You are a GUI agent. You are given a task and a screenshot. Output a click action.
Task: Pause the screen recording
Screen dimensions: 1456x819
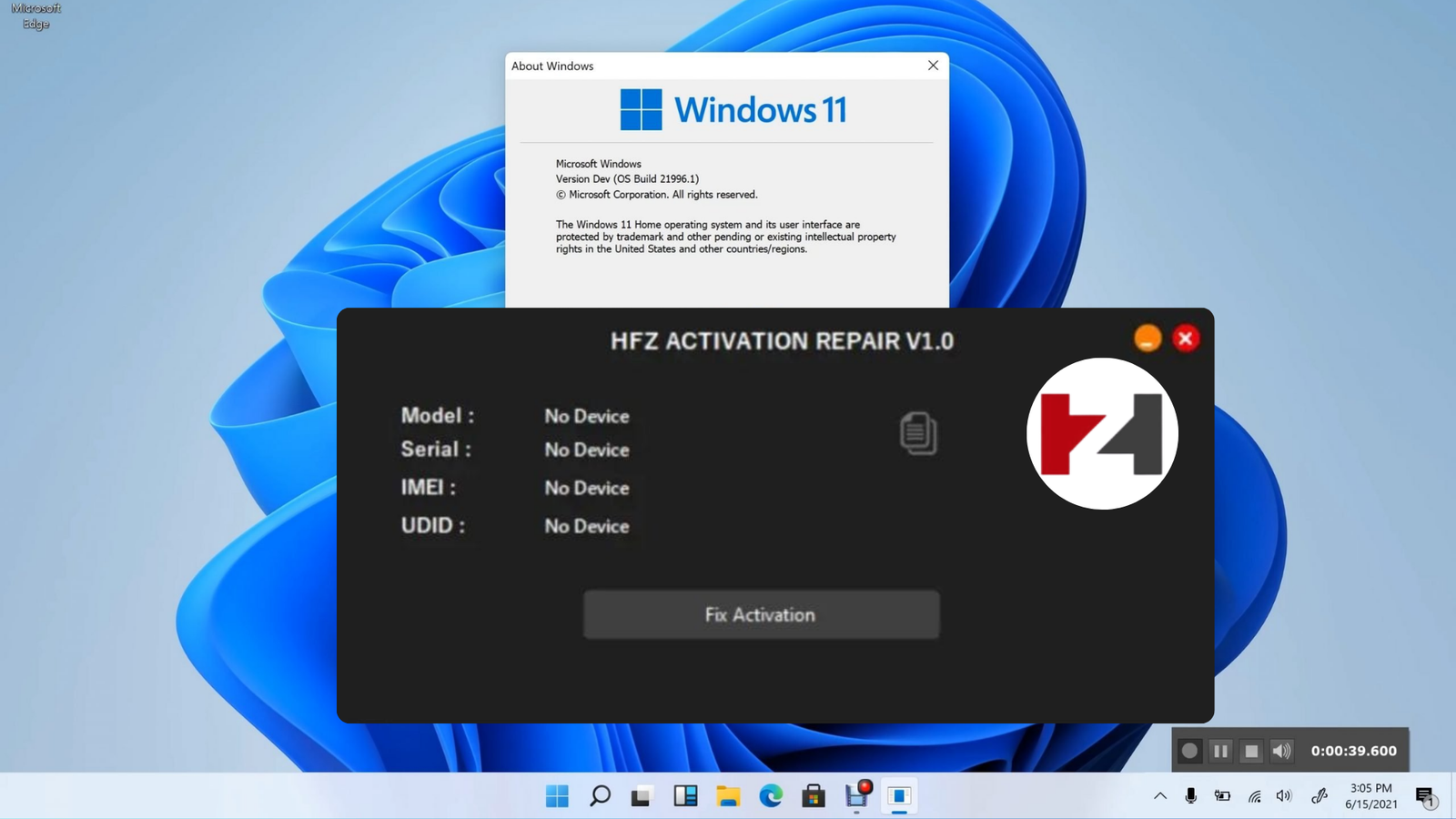pyautogui.click(x=1221, y=751)
